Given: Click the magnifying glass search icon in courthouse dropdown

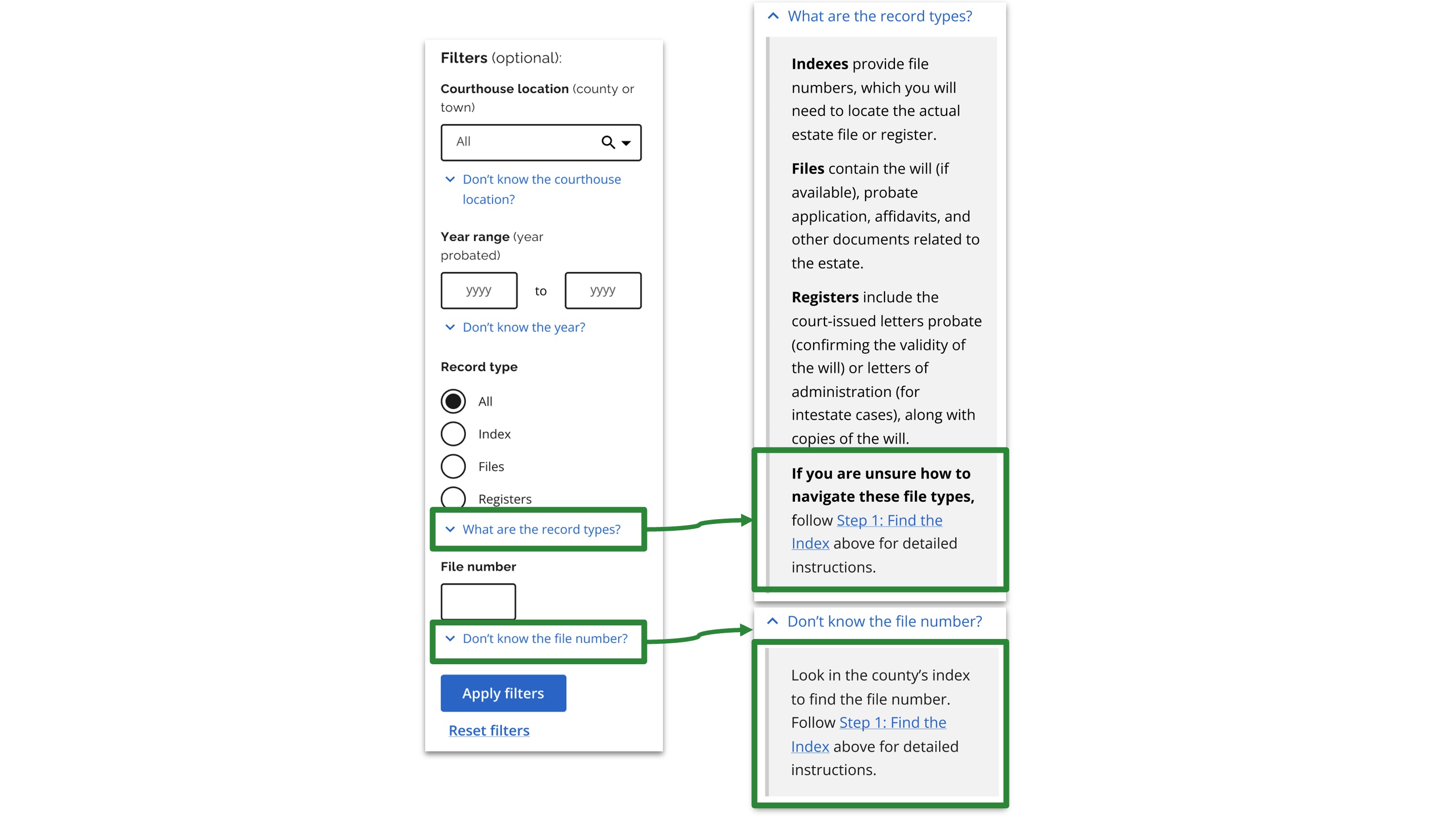Looking at the screenshot, I should click(x=607, y=143).
